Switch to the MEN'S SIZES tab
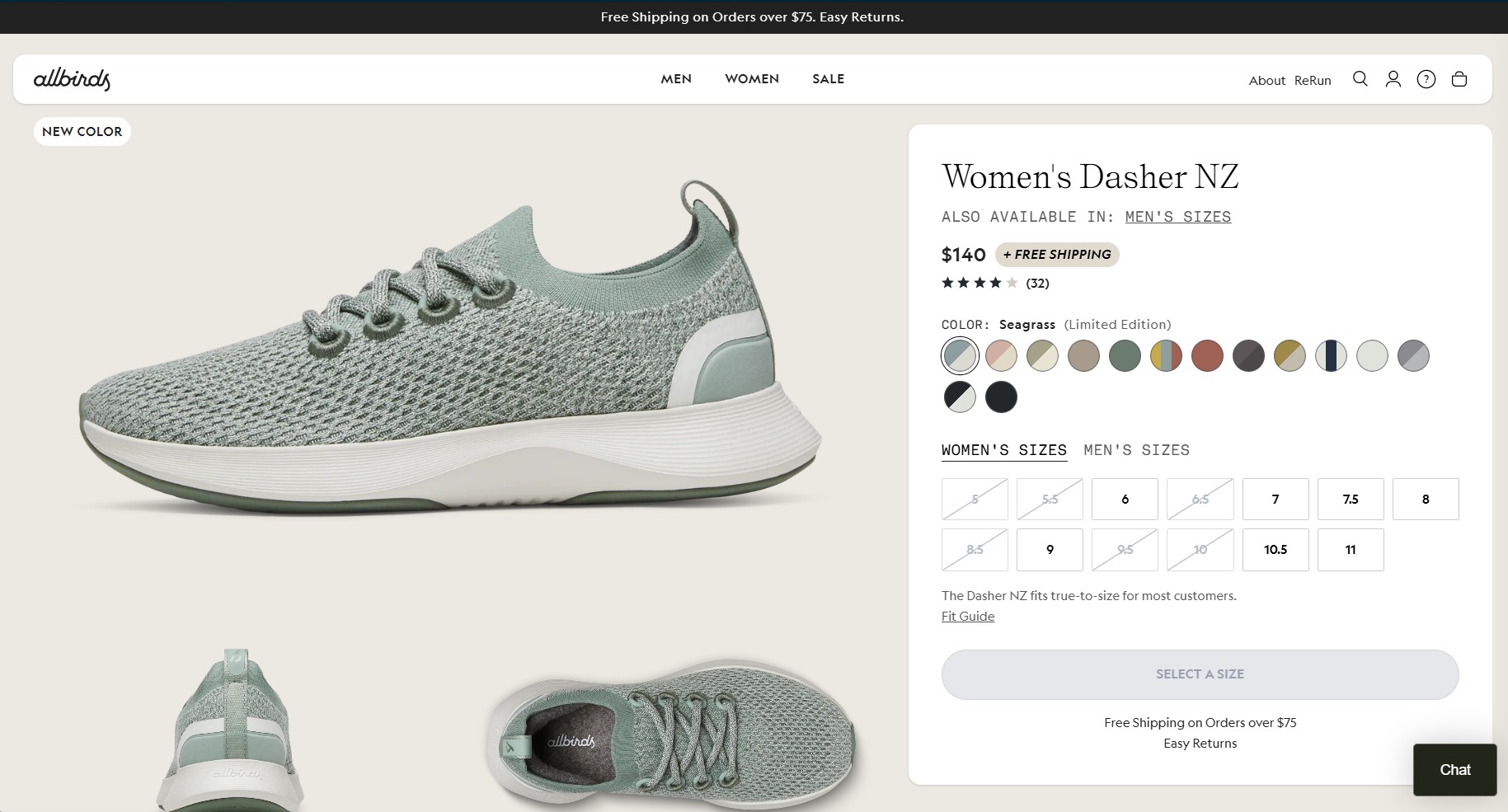This screenshot has width=1508, height=812. coord(1136,450)
